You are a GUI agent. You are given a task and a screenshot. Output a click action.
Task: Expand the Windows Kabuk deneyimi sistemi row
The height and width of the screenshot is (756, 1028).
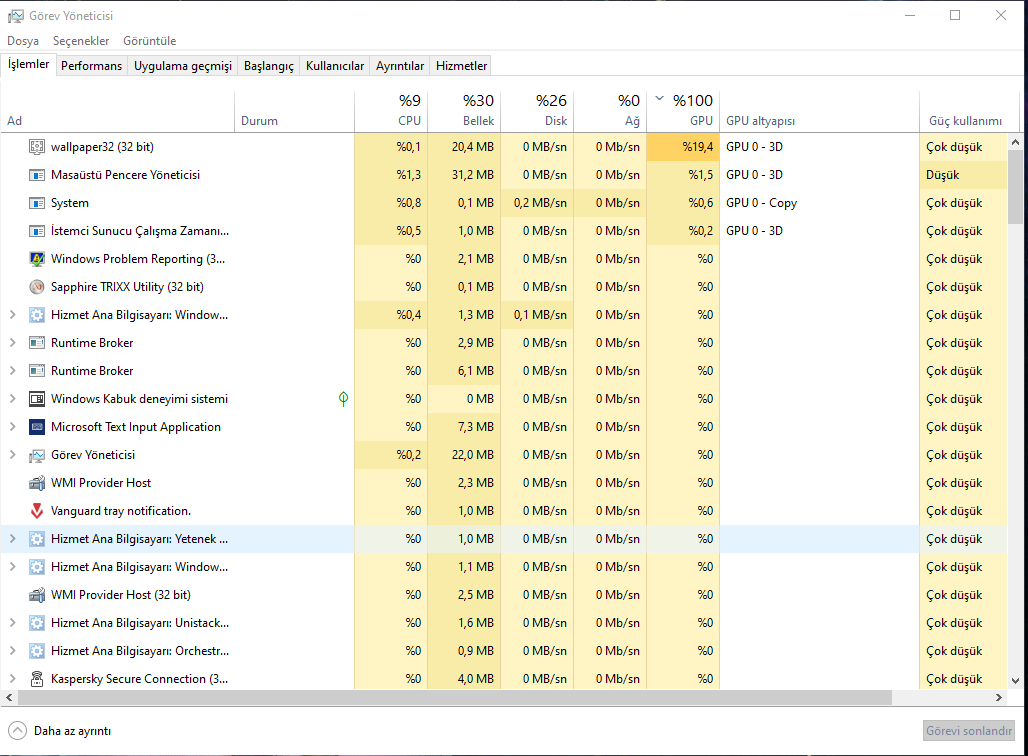pyautogui.click(x=12, y=399)
